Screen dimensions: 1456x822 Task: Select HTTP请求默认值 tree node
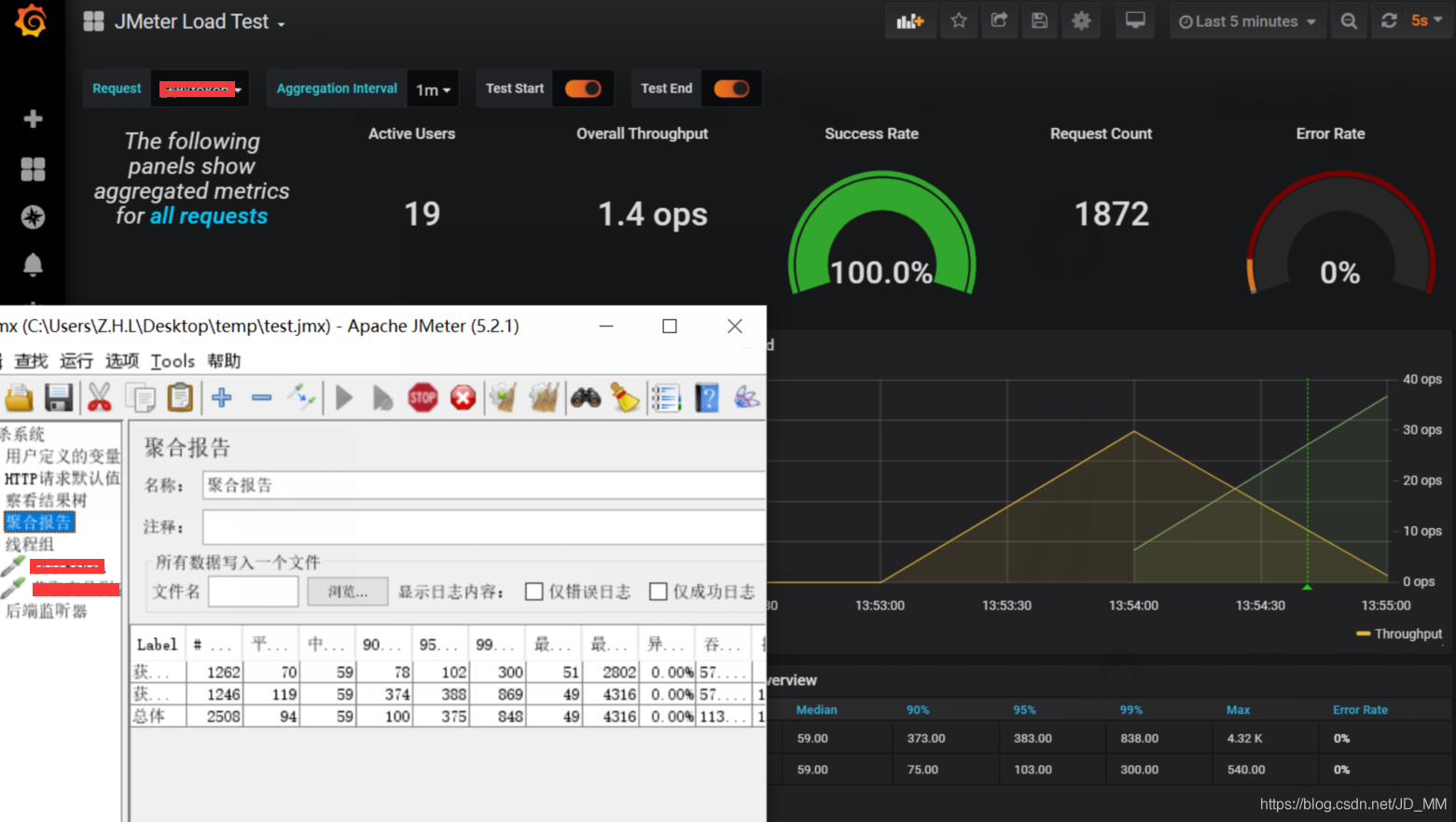pyautogui.click(x=62, y=479)
